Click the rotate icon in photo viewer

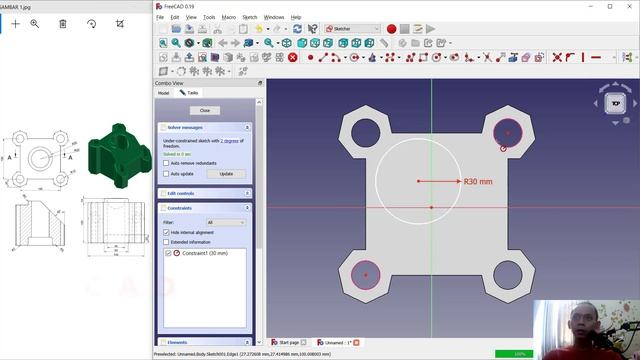click(x=91, y=24)
